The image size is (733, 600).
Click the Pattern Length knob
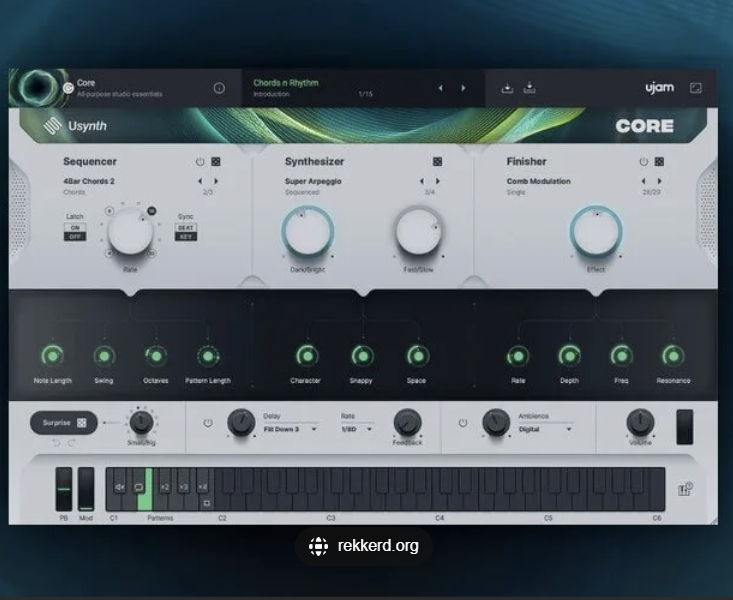click(208, 356)
